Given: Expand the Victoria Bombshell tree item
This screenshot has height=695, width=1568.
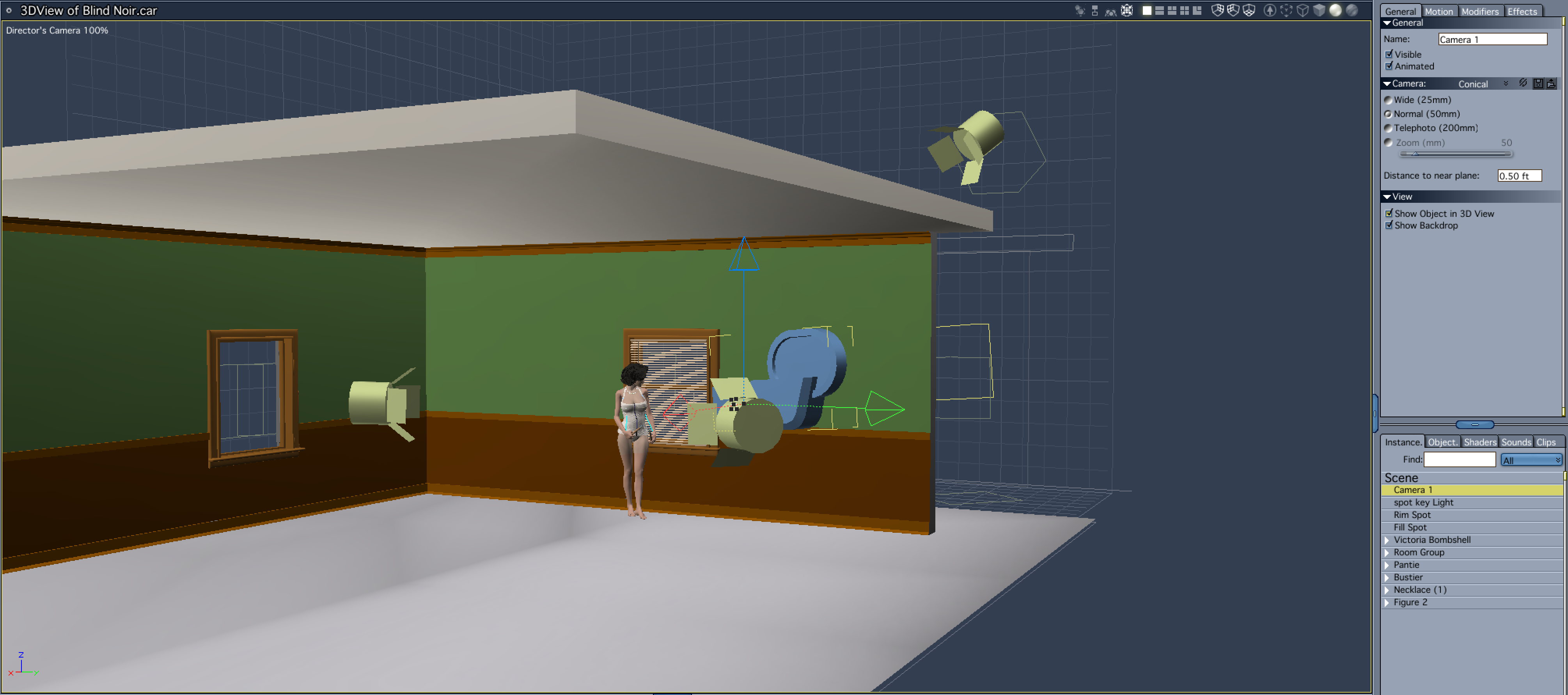Looking at the screenshot, I should 1387,540.
